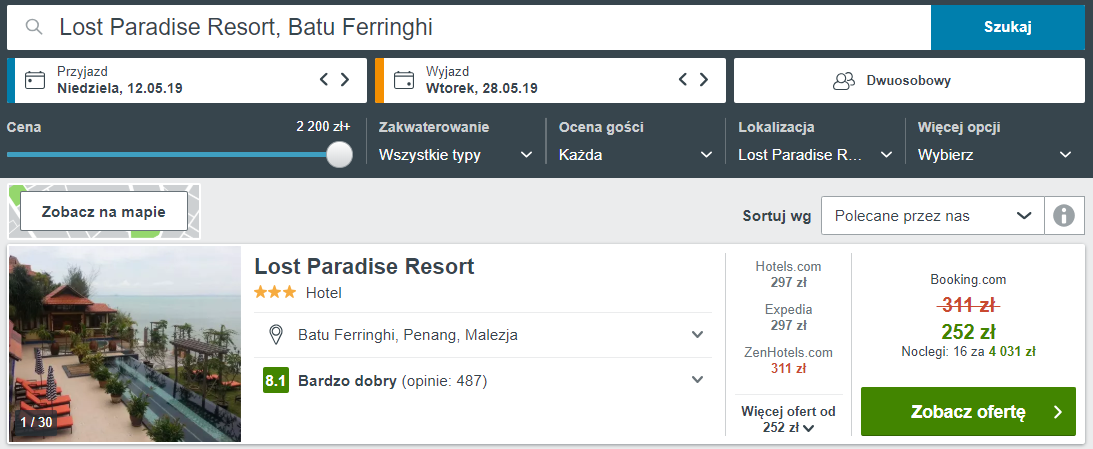Viewport: 1093px width, 449px height.
Task: Expand Więcej ofert od 252 zł
Action: point(788,420)
